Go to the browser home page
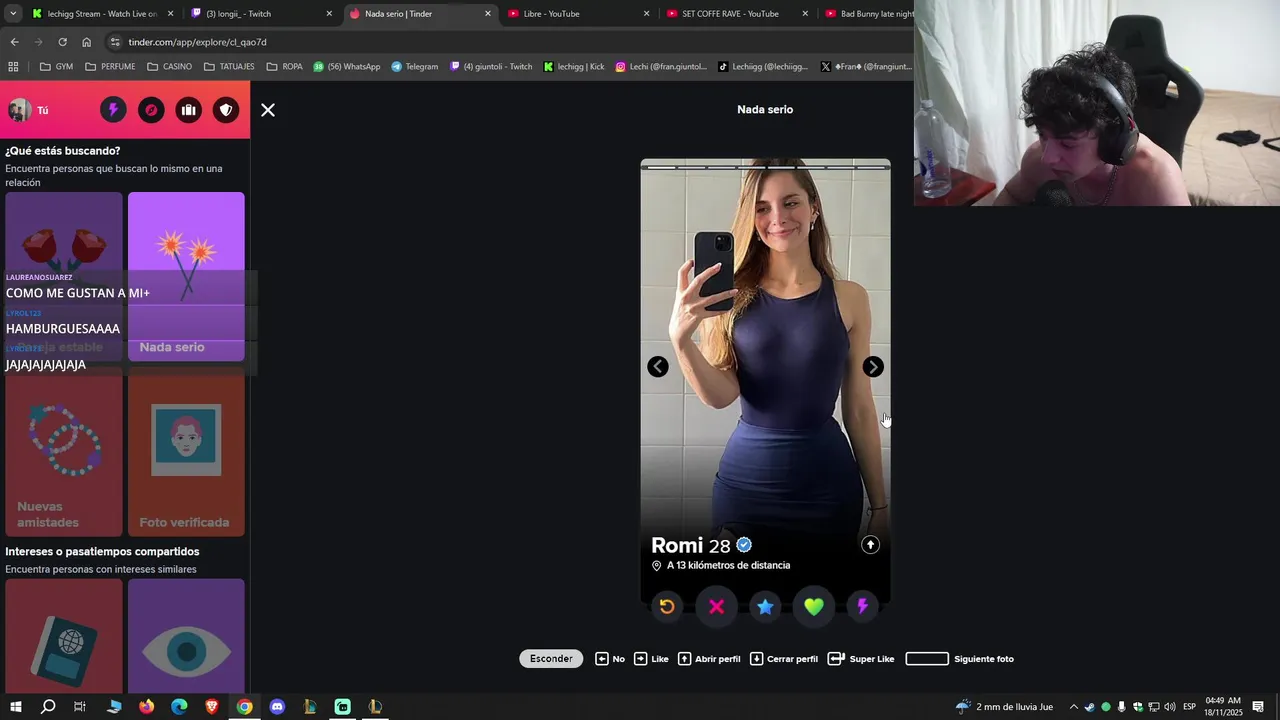This screenshot has height=720, width=1280. [x=87, y=42]
